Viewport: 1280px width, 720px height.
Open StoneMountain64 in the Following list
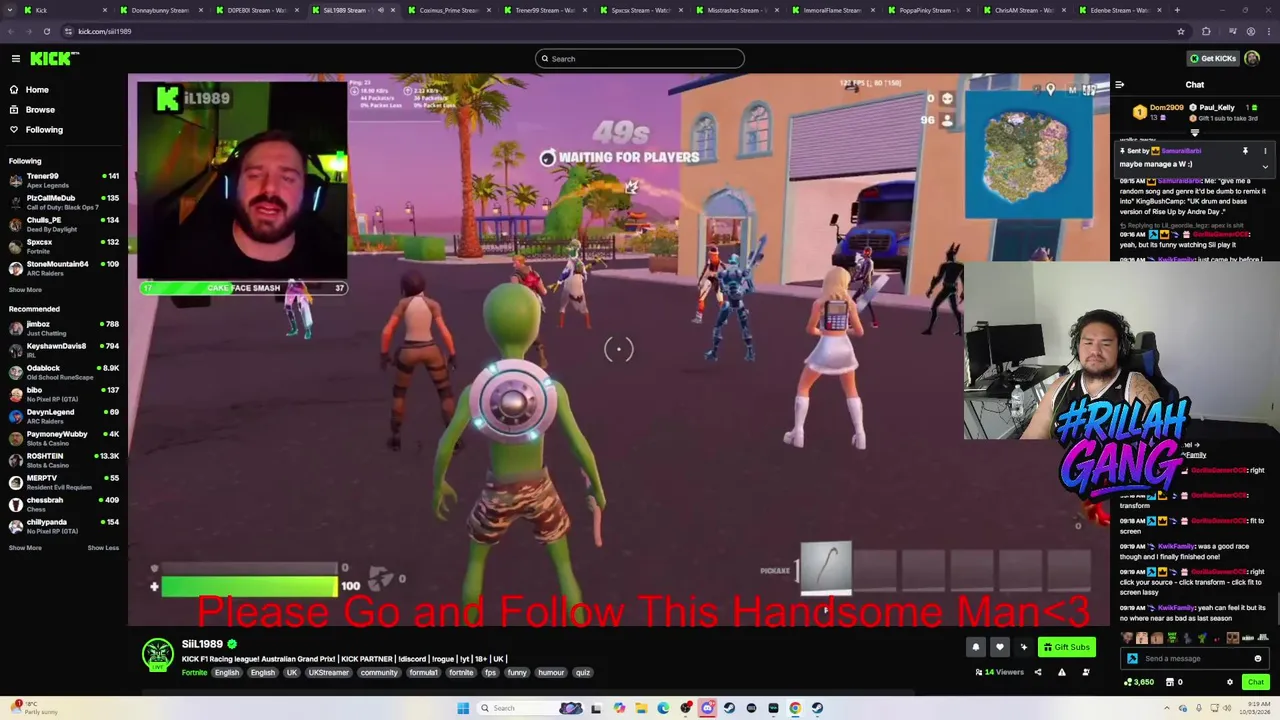(x=64, y=268)
